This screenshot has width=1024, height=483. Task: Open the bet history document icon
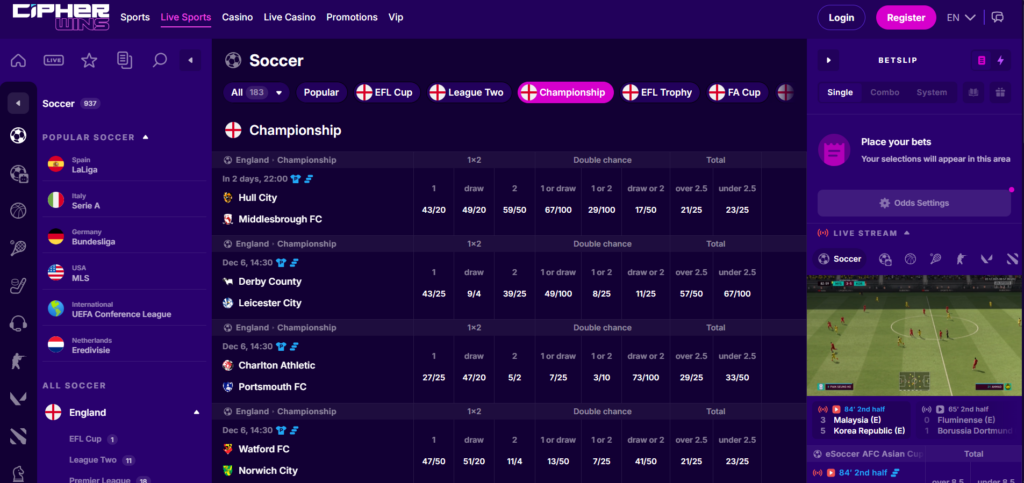(x=124, y=61)
